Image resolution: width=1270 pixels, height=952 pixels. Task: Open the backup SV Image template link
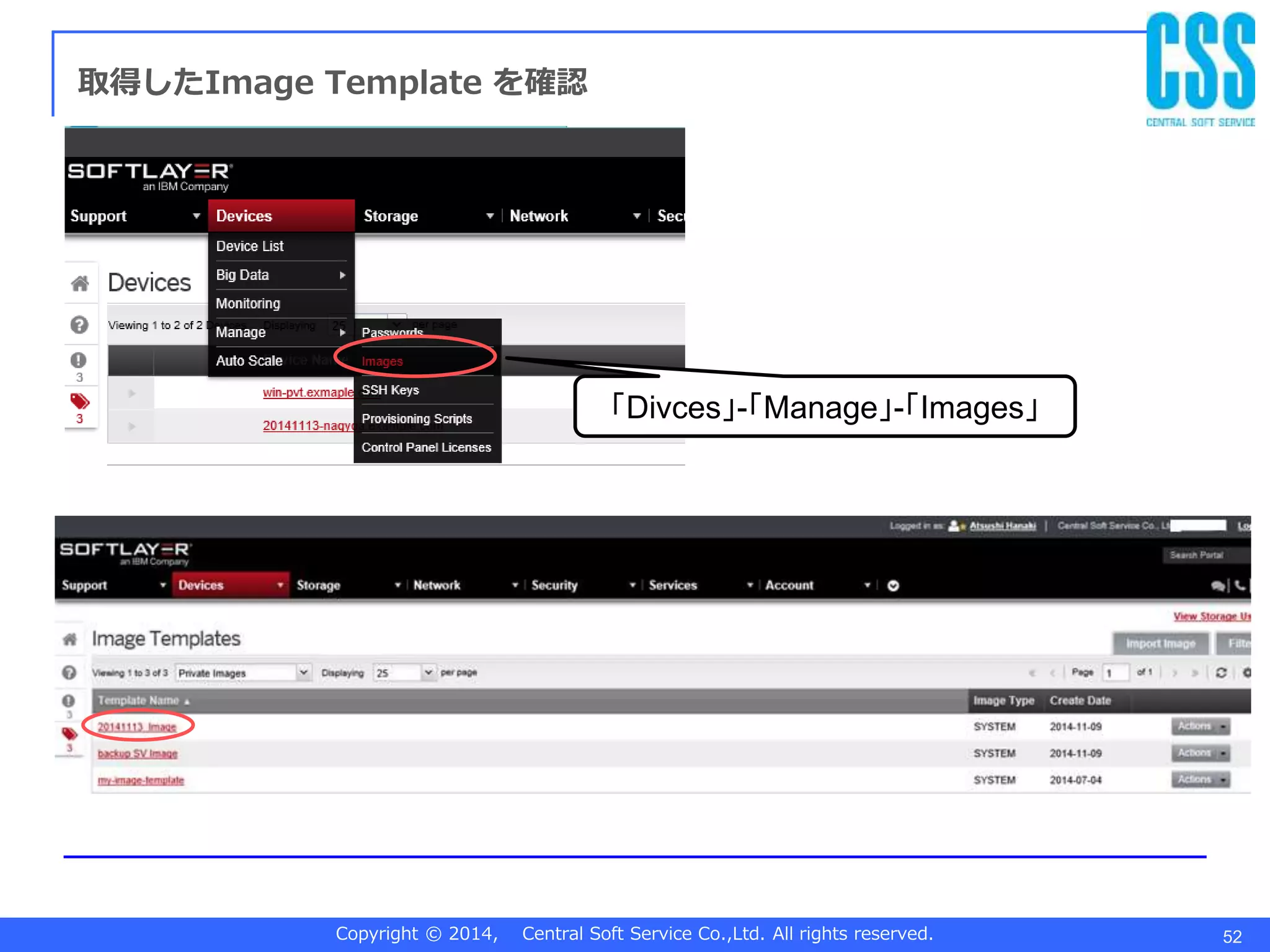138,753
